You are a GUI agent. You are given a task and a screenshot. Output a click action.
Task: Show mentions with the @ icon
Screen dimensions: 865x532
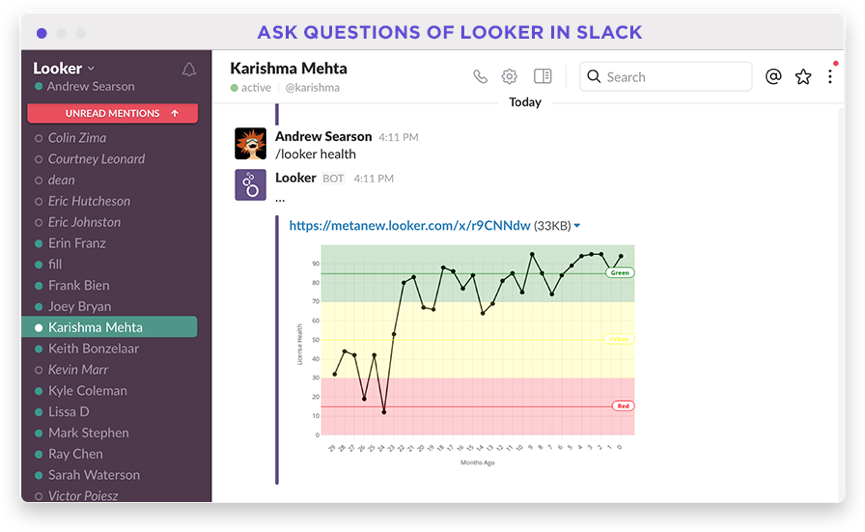pos(772,77)
